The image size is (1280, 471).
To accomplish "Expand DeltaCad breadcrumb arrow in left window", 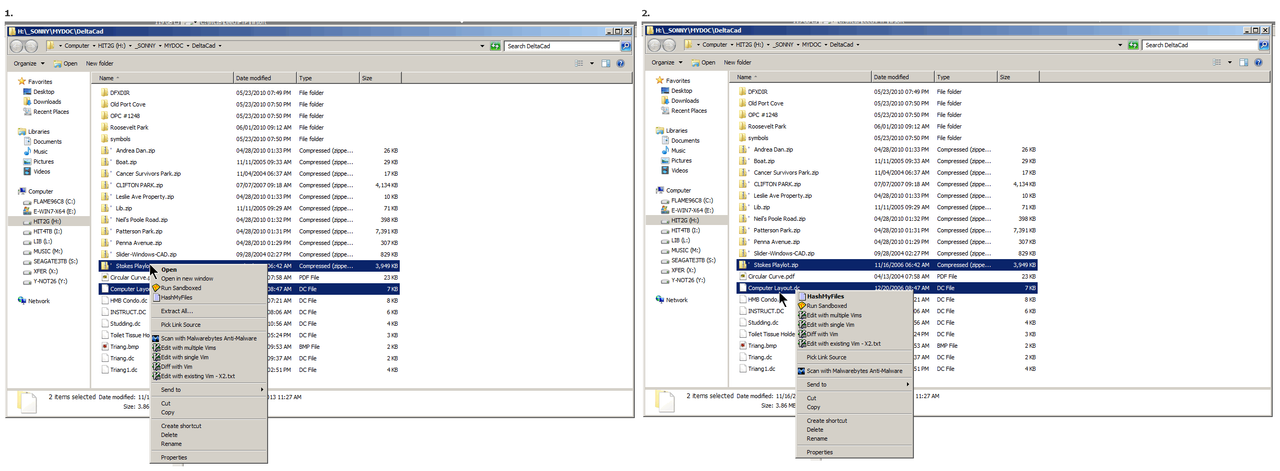I will pos(219,45).
